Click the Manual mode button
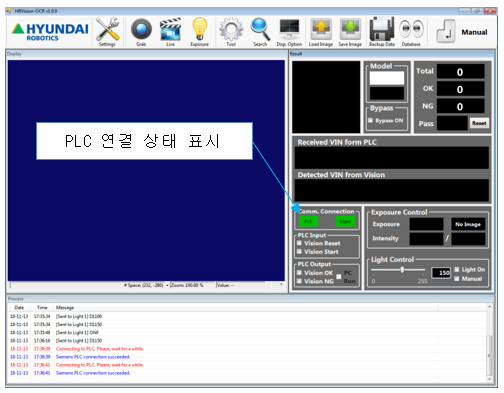This screenshot has height=393, width=504. click(463, 32)
